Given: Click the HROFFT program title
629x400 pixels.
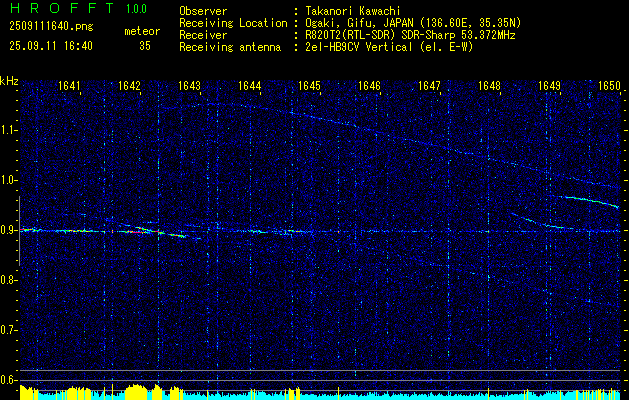Looking at the screenshot, I should (x=61, y=8).
